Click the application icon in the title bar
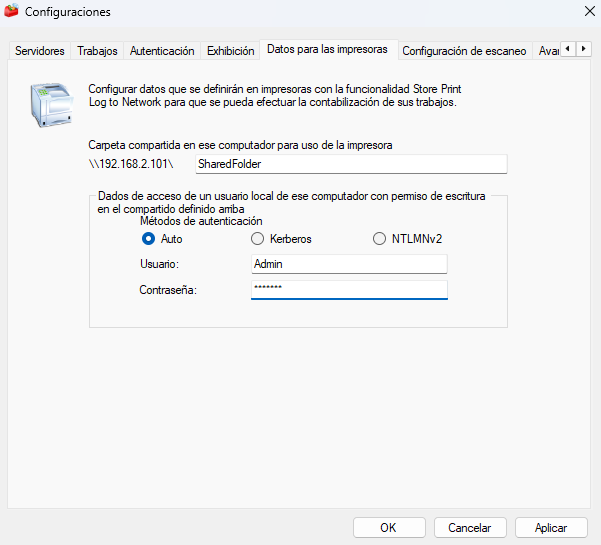Screen dimensions: 601x545 click(11, 11)
